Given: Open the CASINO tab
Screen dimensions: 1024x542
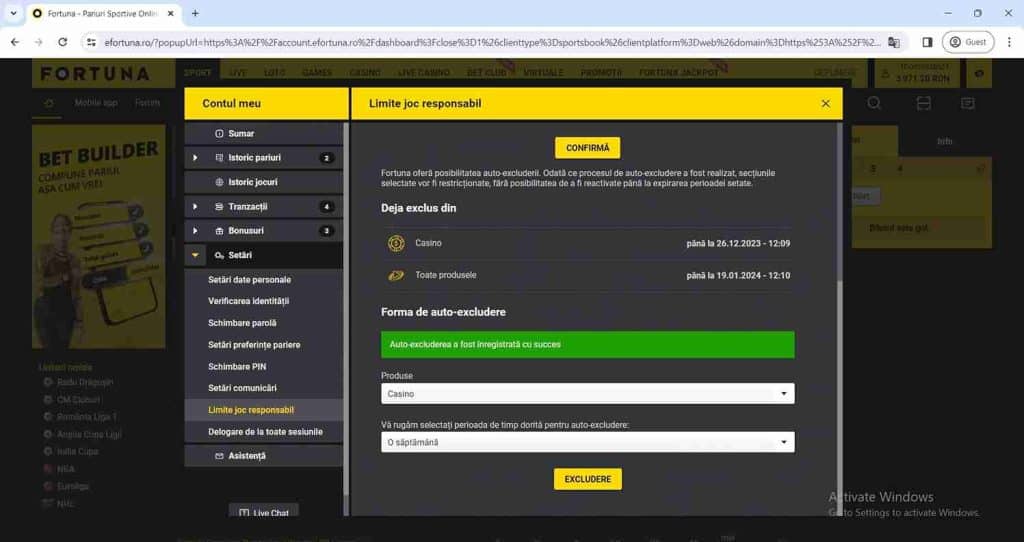Looking at the screenshot, I should click(365, 73).
